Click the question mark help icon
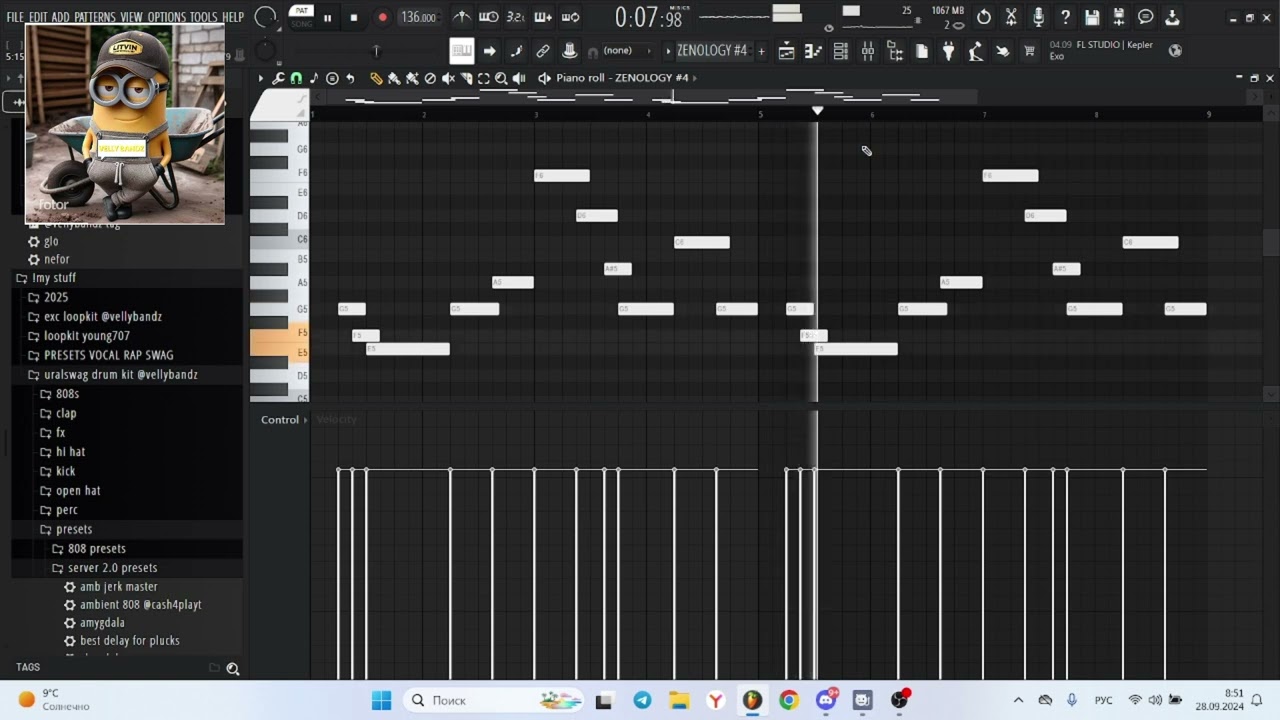The image size is (1280, 720). [x=1065, y=17]
